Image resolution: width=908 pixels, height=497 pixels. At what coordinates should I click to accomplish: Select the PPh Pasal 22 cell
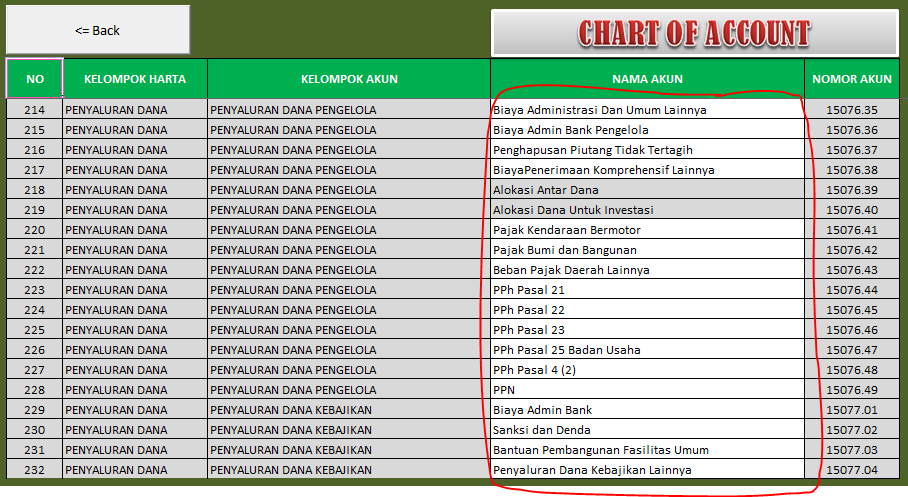point(647,309)
